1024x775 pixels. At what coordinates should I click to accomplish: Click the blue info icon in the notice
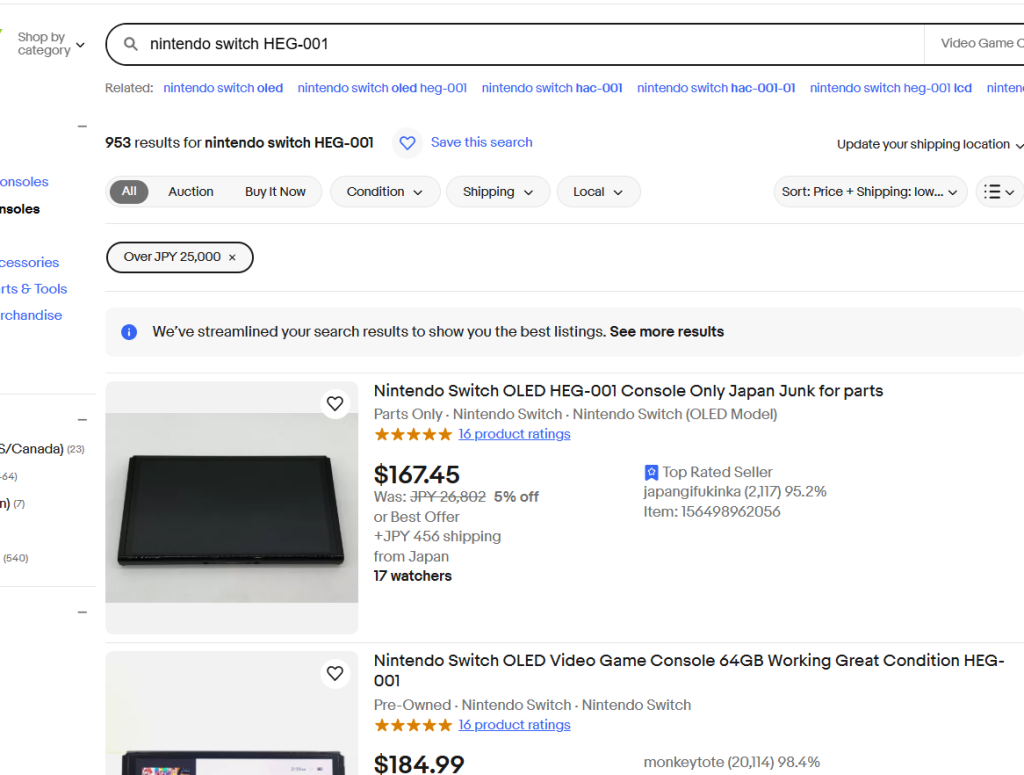pyautogui.click(x=129, y=332)
